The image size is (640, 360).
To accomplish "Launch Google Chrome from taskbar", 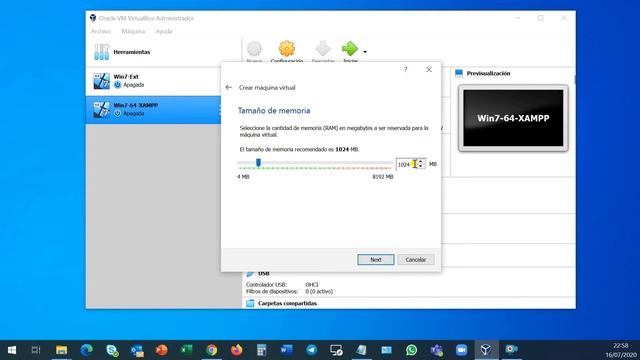I will pos(211,350).
